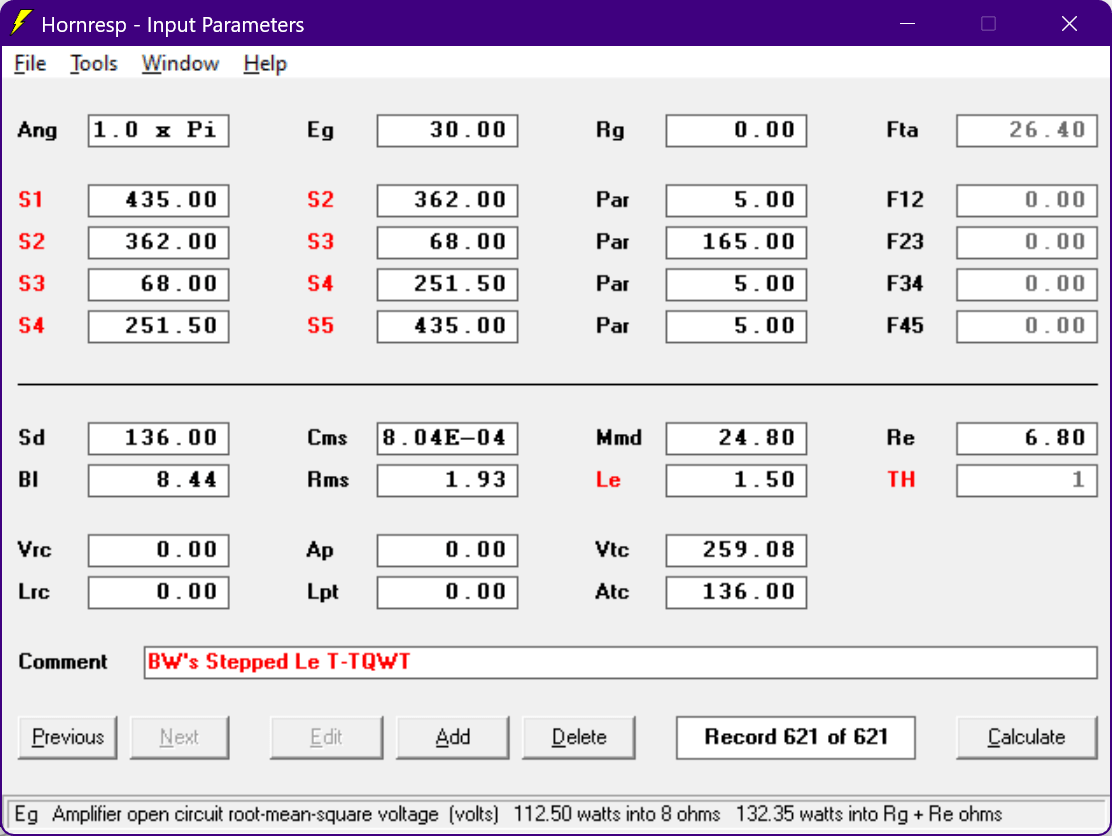Minimize the Hornresp window

pos(907,23)
